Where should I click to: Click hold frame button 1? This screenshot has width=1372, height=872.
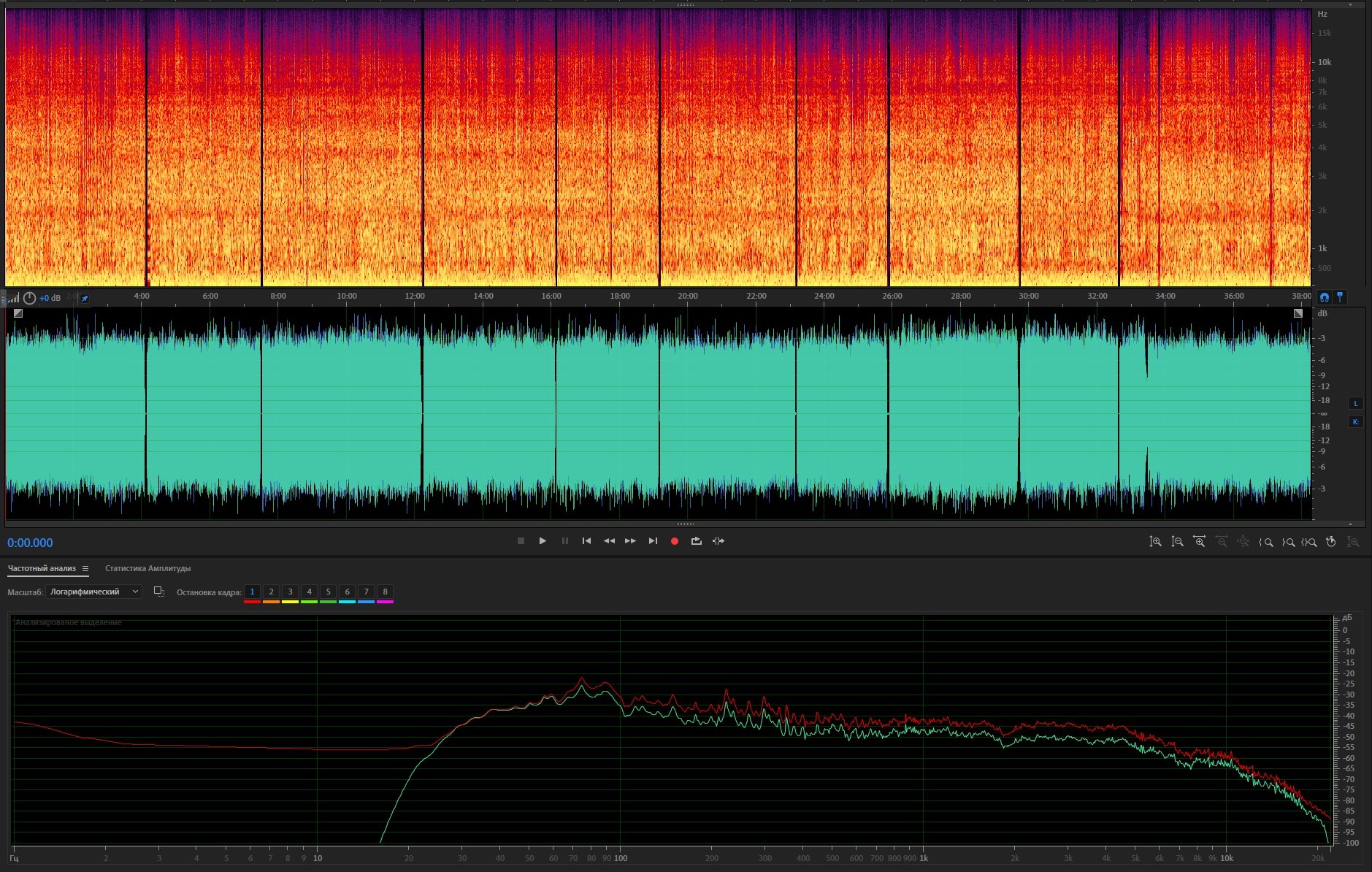(x=252, y=592)
